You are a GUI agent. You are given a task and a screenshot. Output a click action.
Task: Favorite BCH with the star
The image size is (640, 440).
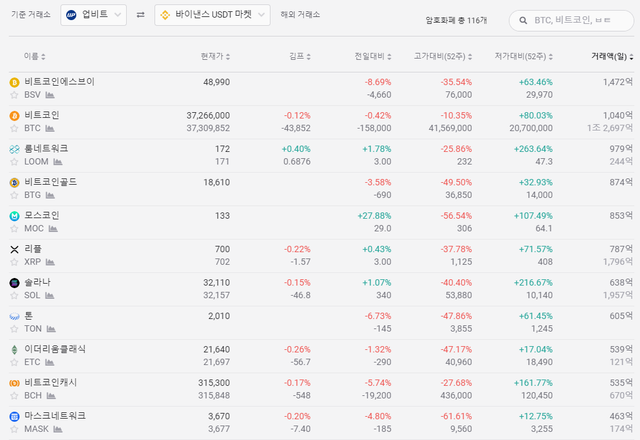[14, 396]
